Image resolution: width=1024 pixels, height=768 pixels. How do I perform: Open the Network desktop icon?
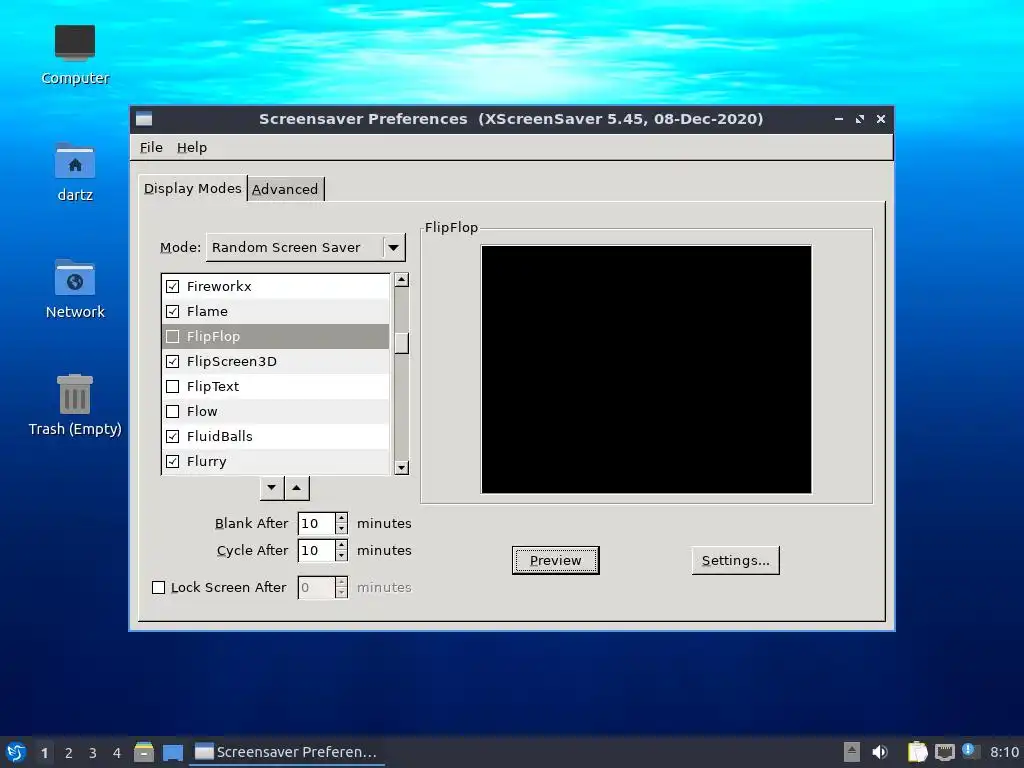coord(74,289)
